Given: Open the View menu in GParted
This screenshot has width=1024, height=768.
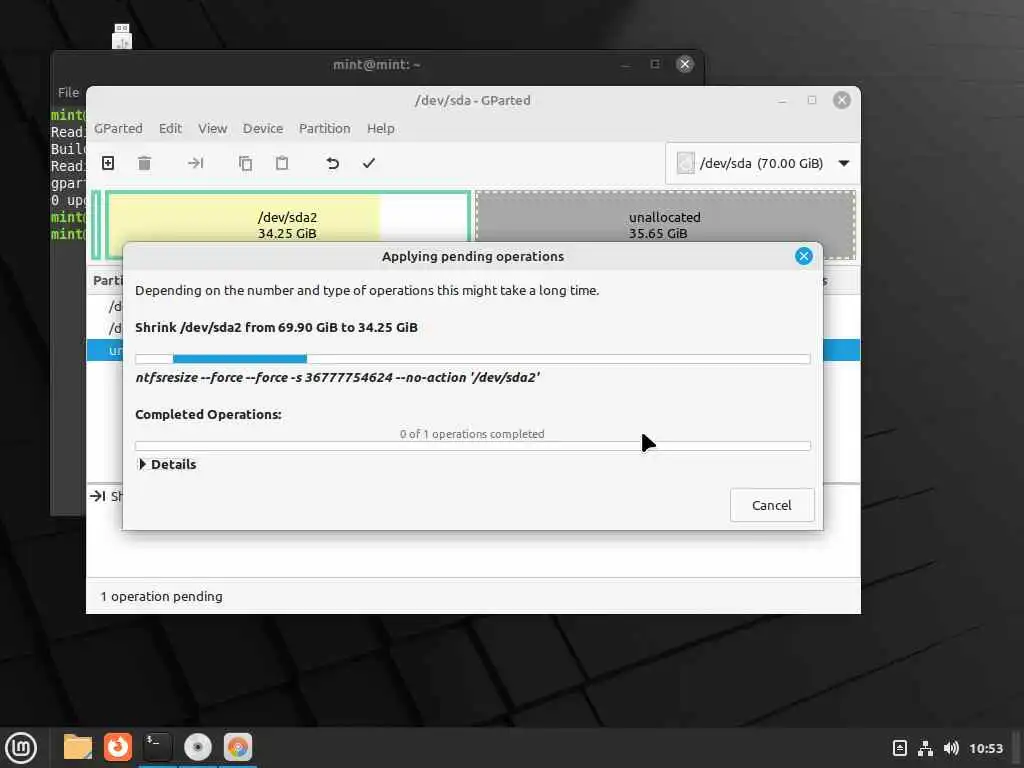Looking at the screenshot, I should (213, 129).
